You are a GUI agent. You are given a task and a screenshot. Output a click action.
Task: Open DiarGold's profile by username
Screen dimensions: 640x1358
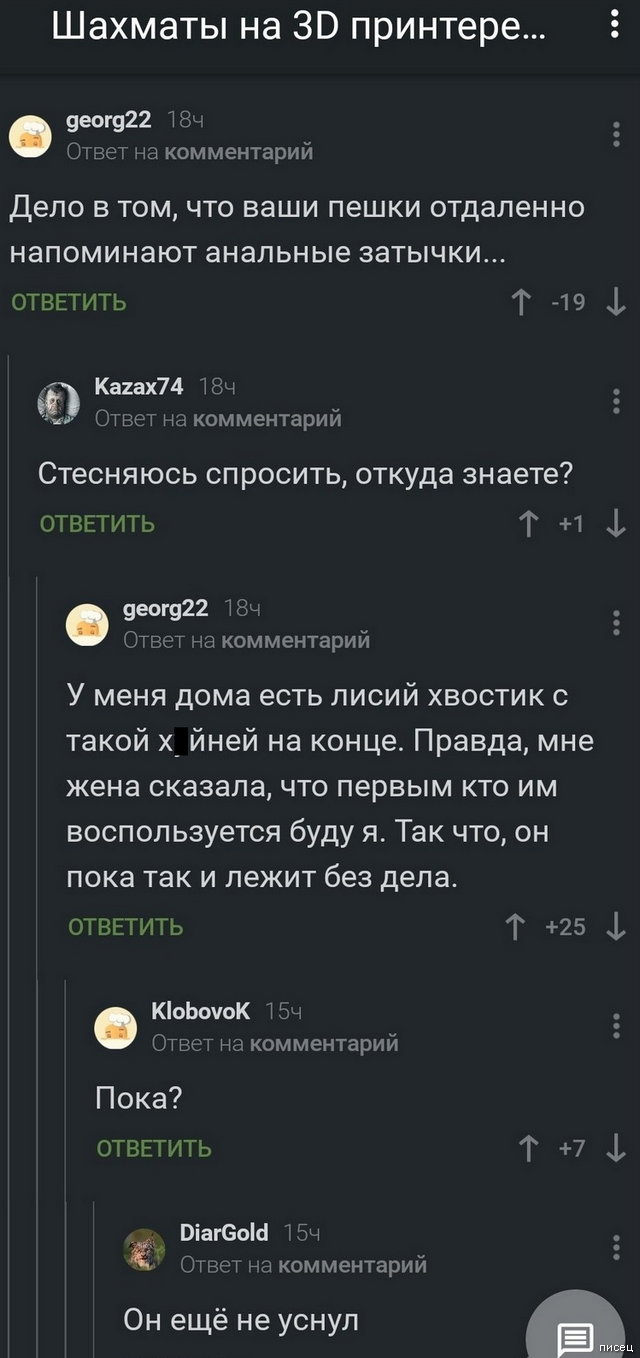click(x=223, y=1233)
